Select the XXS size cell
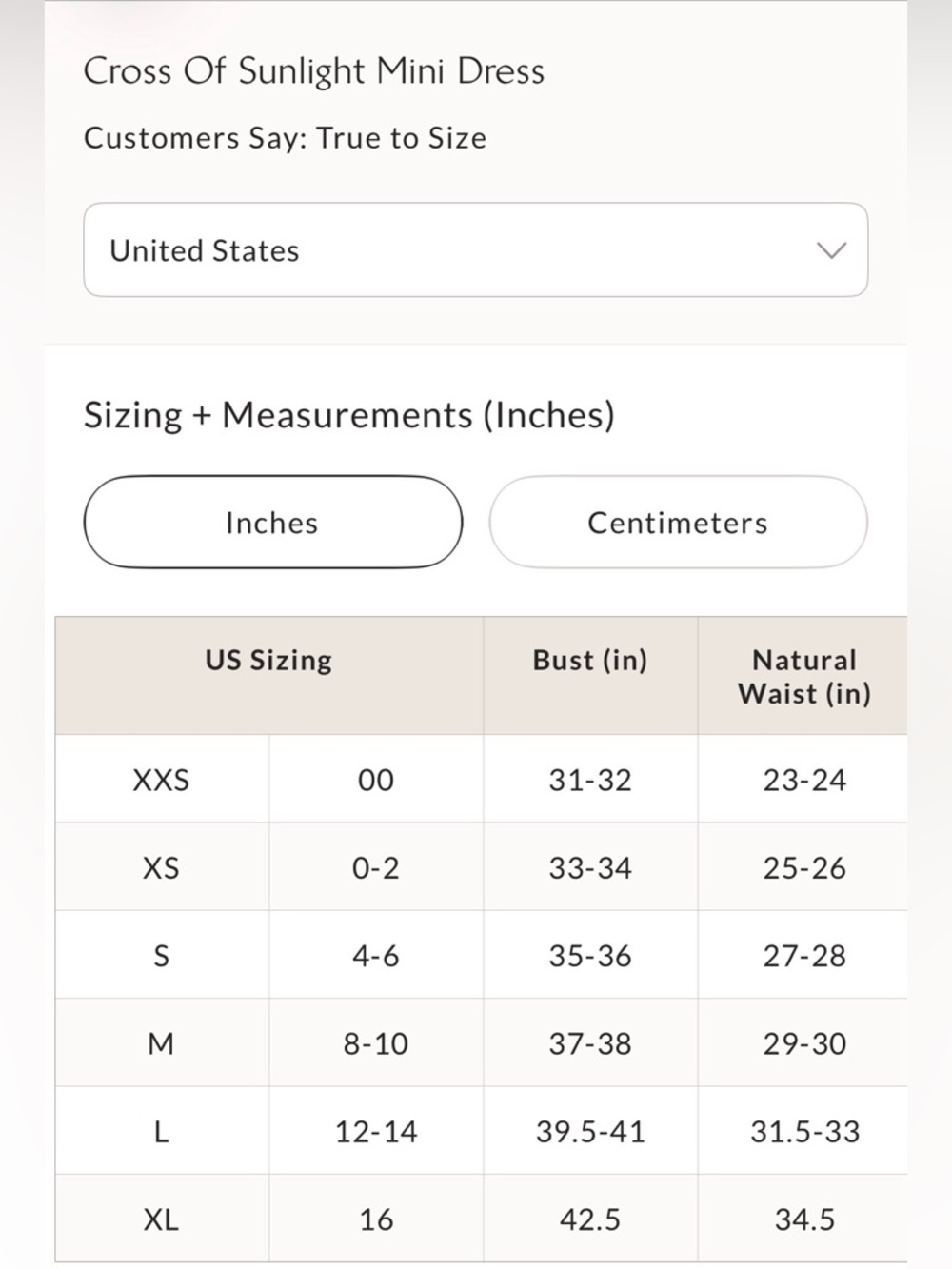Screen dimensions: 952x1269 click(x=162, y=779)
